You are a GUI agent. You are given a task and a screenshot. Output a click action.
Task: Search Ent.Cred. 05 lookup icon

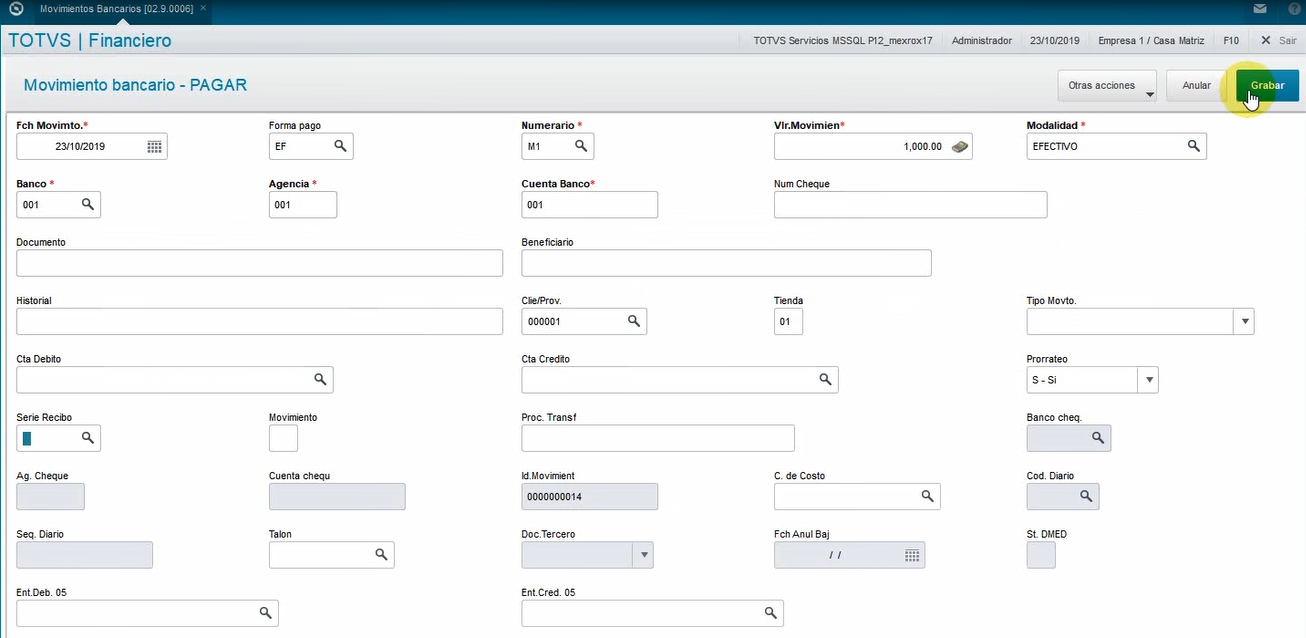click(770, 612)
